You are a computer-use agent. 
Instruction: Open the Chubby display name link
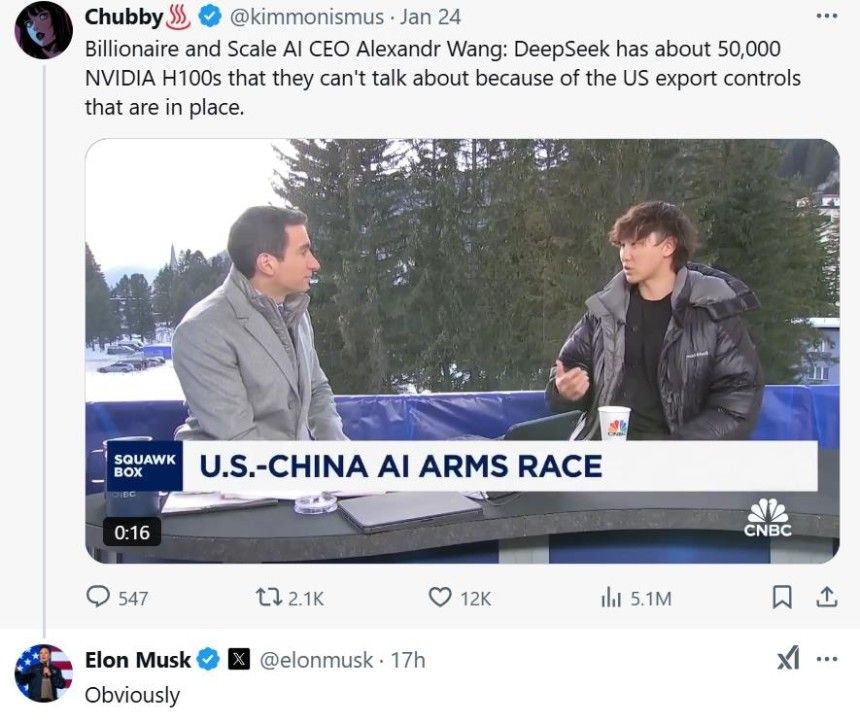123,17
